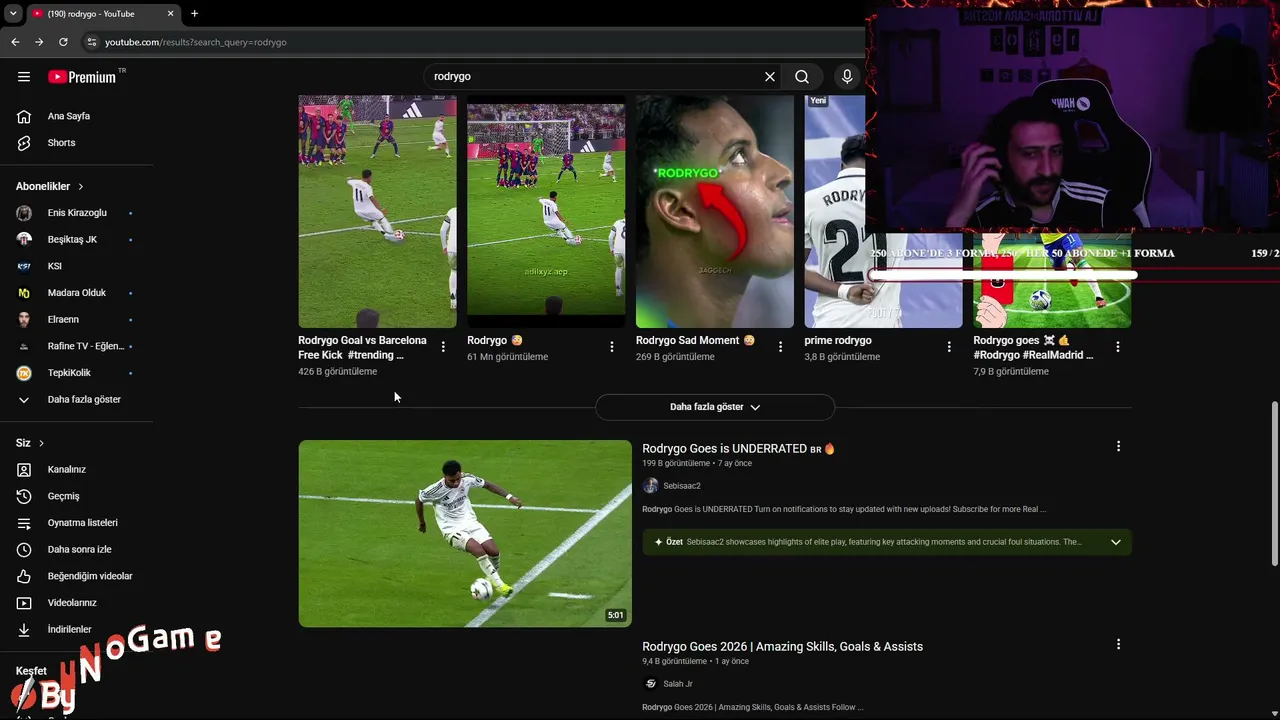Open the Shorts section icon
The width and height of the screenshot is (1280, 720).
point(24,143)
